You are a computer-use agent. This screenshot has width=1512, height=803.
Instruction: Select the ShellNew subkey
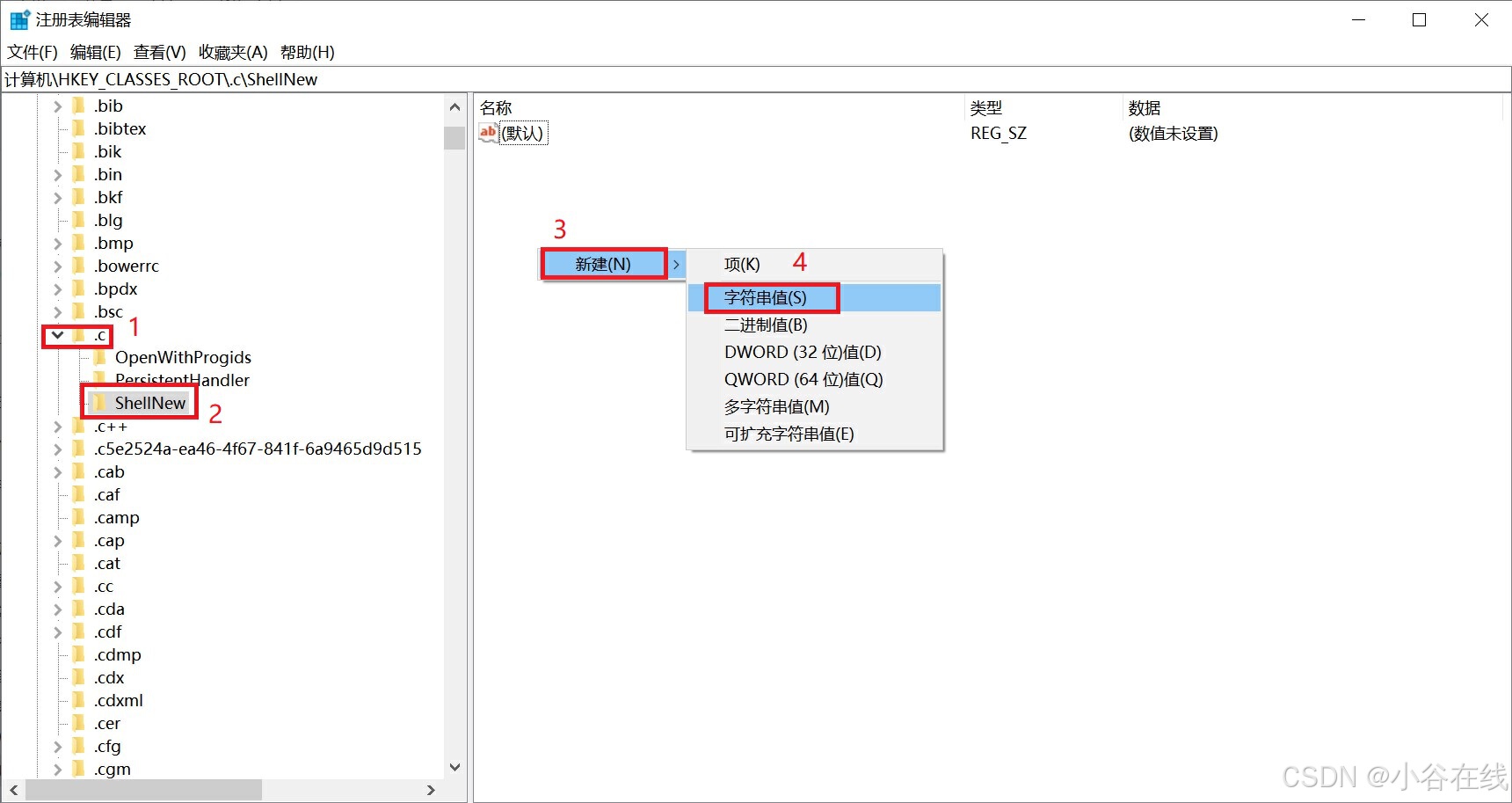click(150, 403)
